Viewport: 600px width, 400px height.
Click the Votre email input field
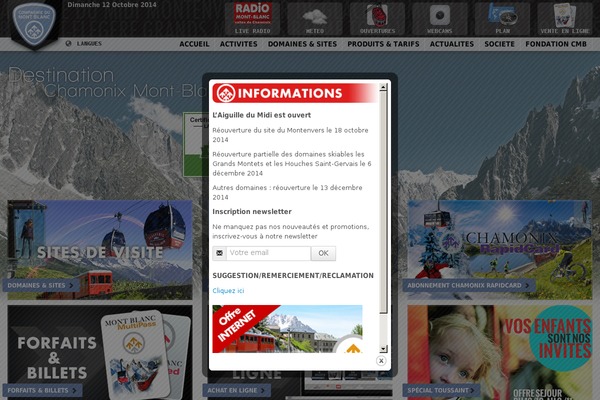tap(268, 253)
